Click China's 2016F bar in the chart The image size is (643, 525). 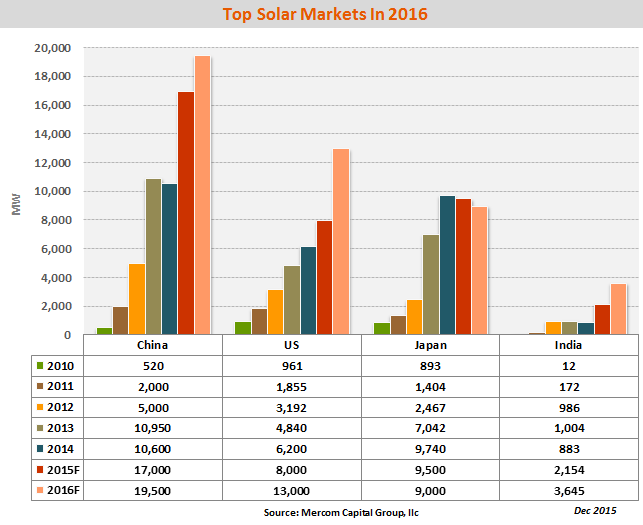(202, 195)
